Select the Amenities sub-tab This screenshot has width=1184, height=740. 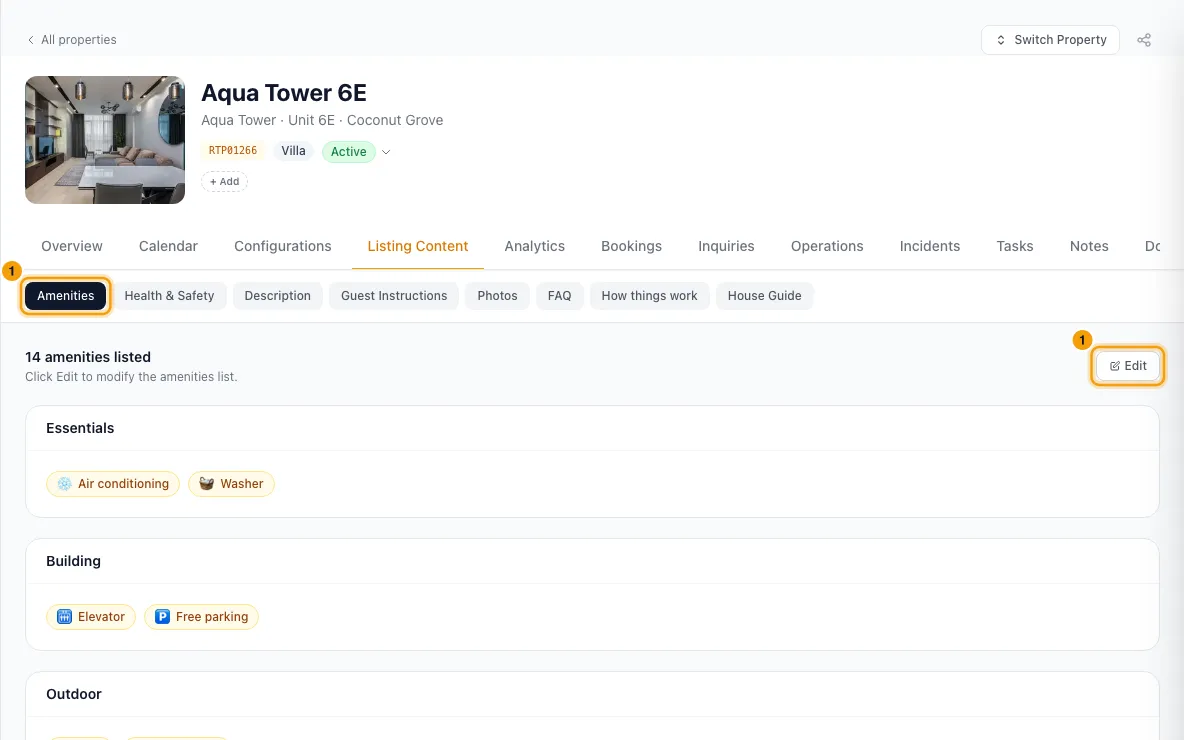pyautogui.click(x=66, y=296)
